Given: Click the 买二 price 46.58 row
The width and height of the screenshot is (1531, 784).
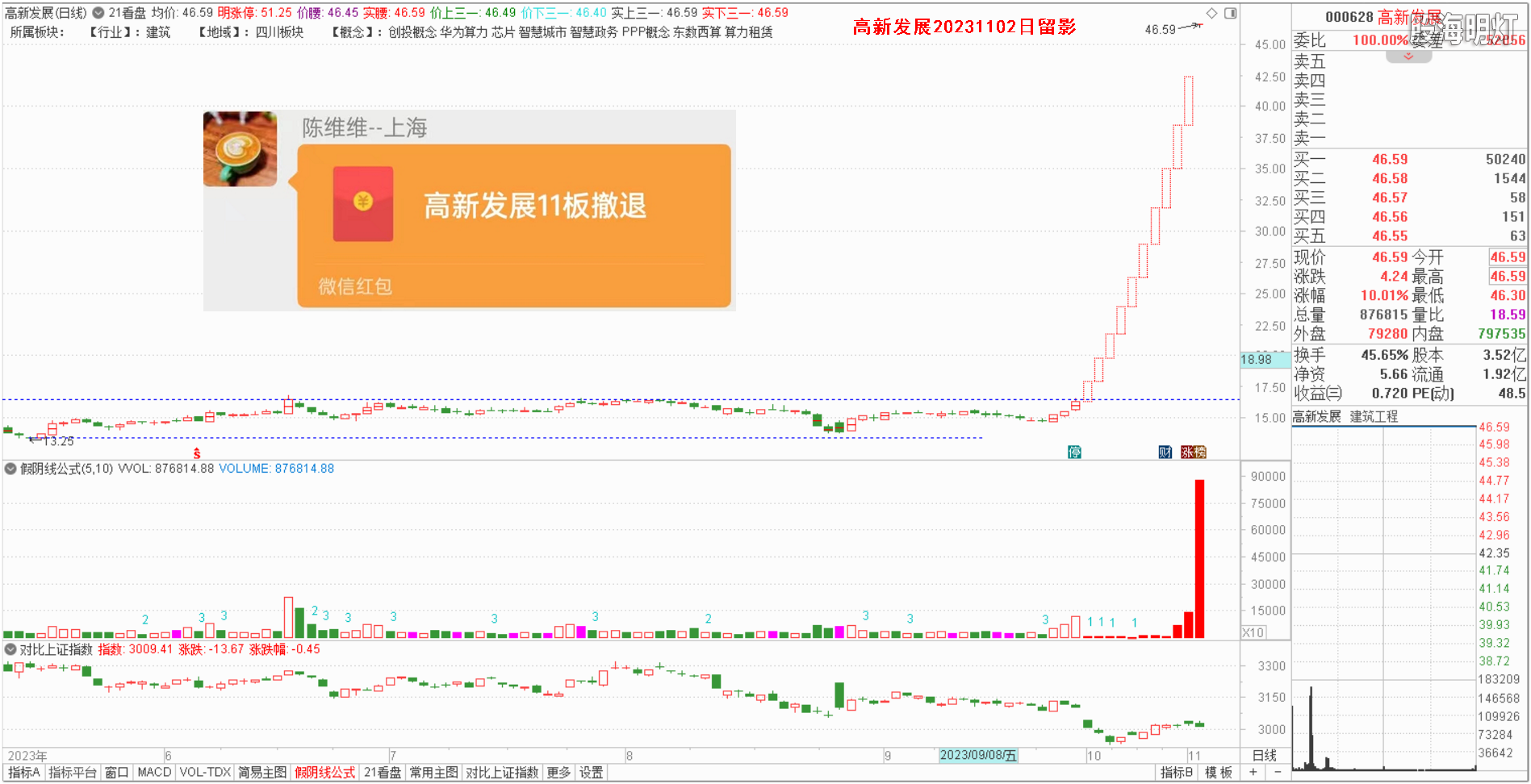Looking at the screenshot, I should coord(1409,178).
